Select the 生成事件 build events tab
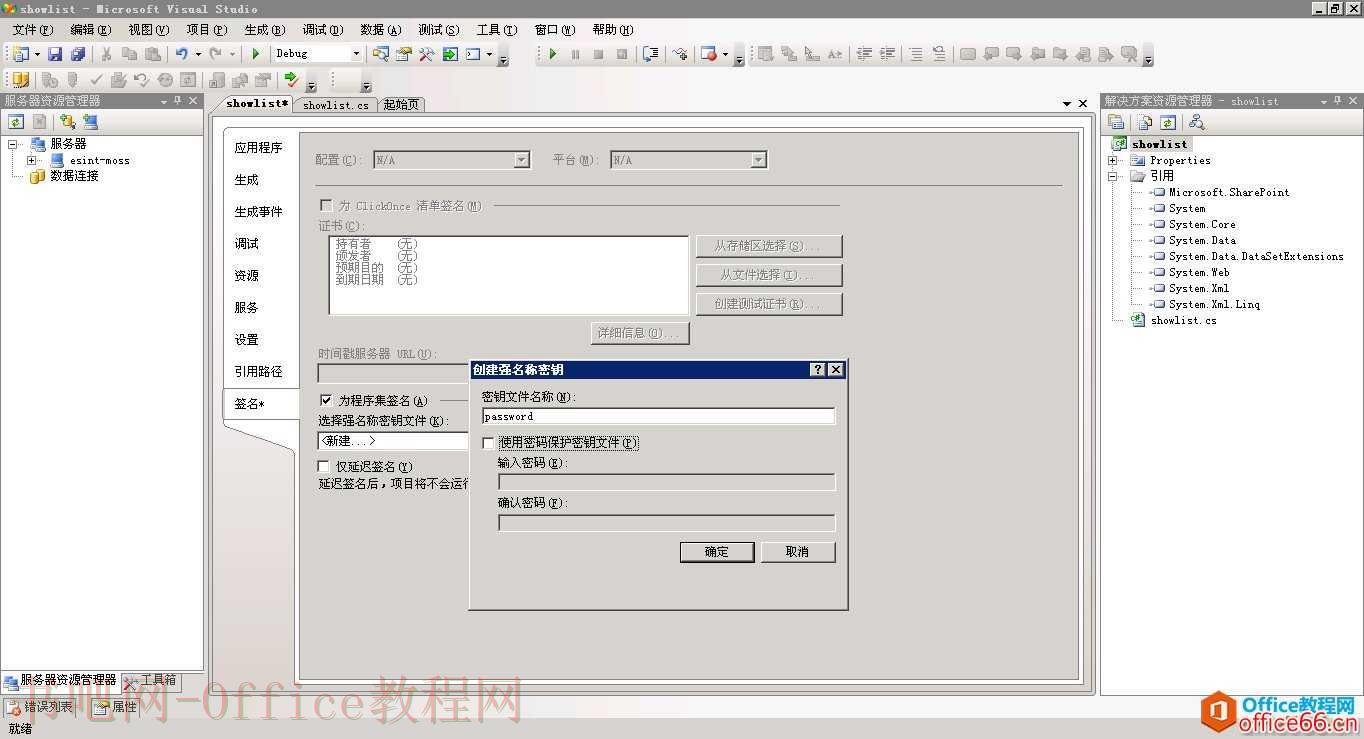This screenshot has height=739, width=1364. 259,212
